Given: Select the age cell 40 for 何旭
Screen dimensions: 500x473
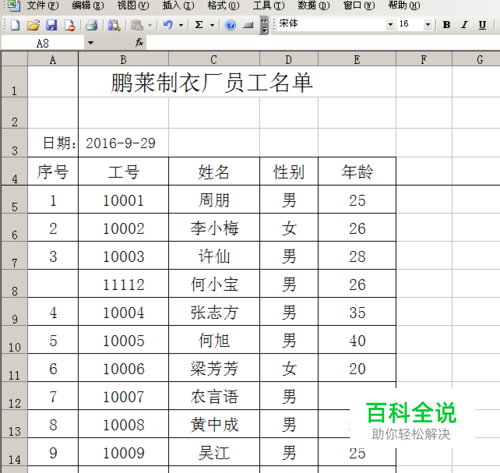Looking at the screenshot, I should pyautogui.click(x=357, y=340).
